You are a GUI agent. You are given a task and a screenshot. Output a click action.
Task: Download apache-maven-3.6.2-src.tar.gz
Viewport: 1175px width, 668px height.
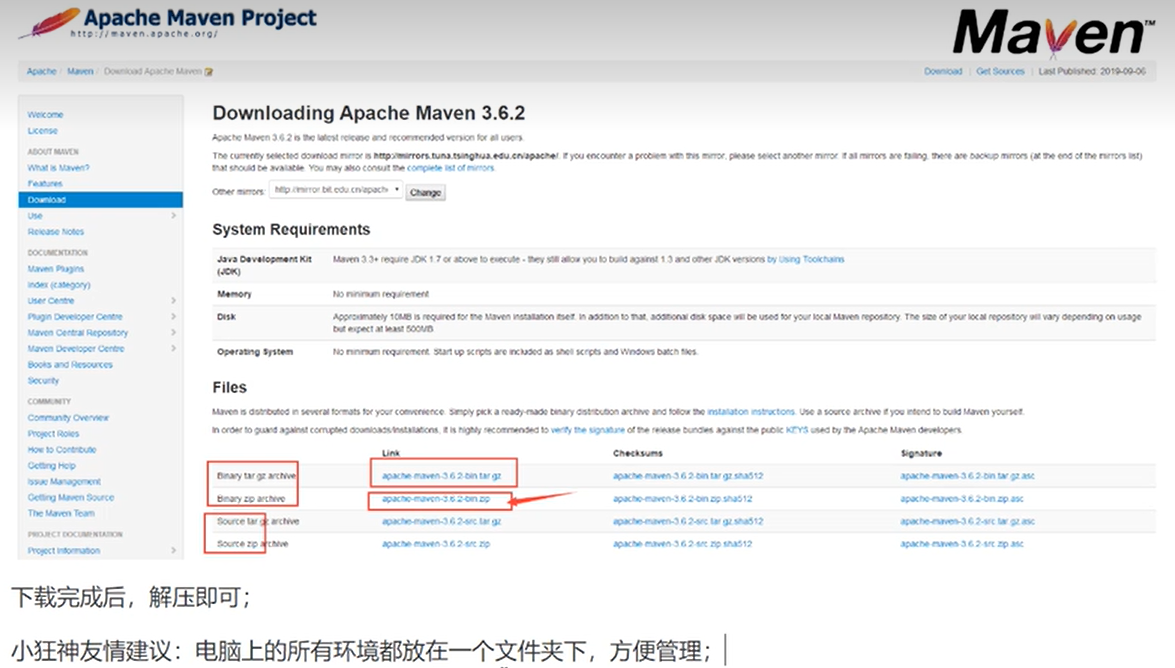[x=441, y=521]
